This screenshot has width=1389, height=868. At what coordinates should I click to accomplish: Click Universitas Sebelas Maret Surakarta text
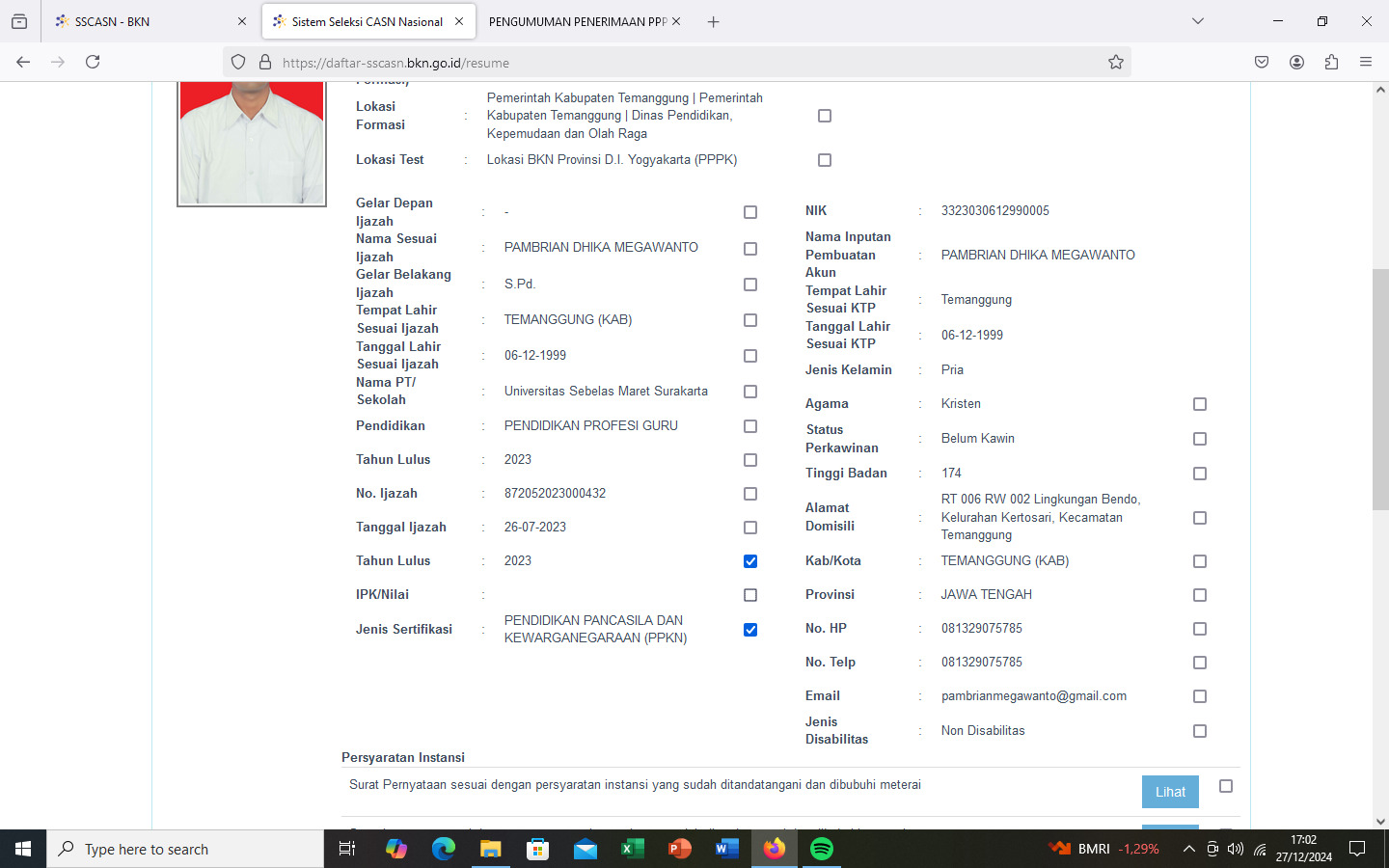click(x=606, y=392)
